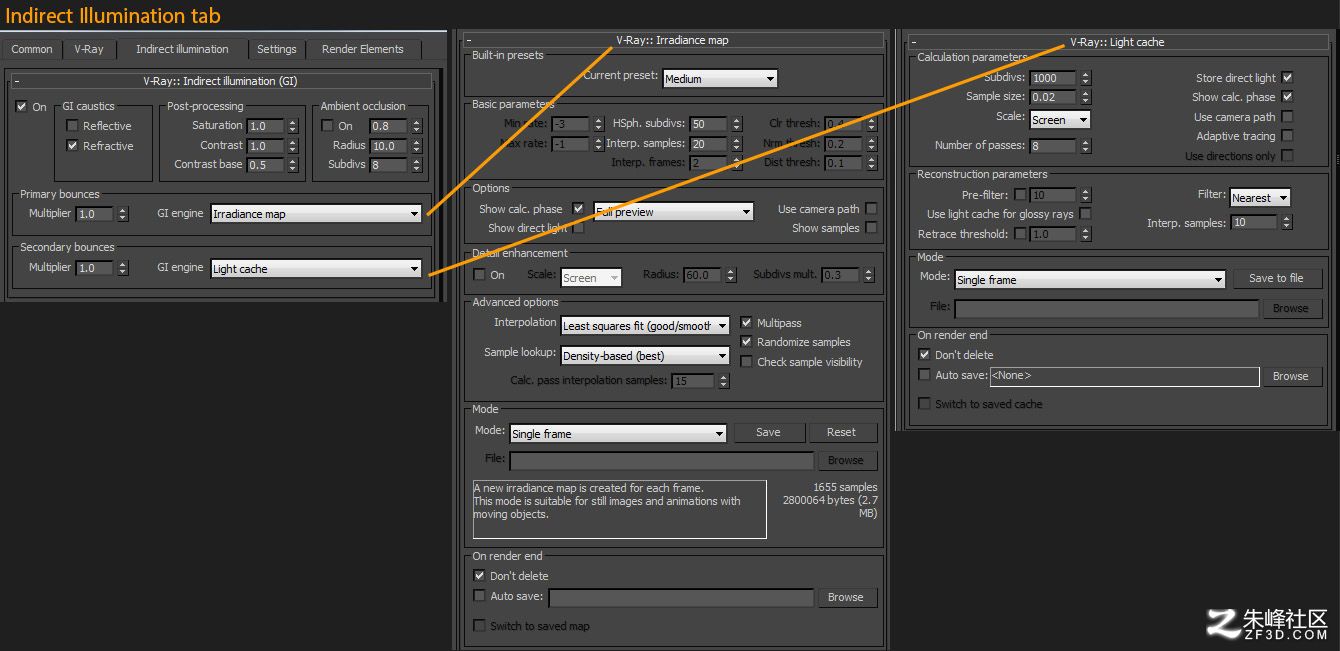Image resolution: width=1340 pixels, height=651 pixels.
Task: Enable Check sample visibility
Action: click(x=746, y=362)
